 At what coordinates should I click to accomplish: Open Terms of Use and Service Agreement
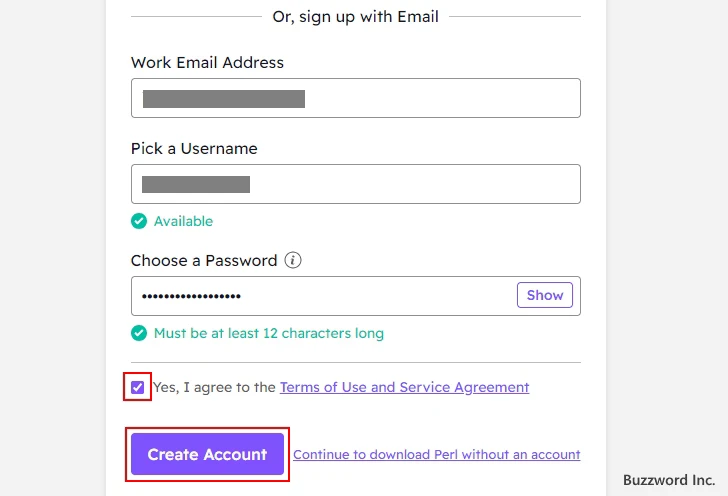pos(404,387)
